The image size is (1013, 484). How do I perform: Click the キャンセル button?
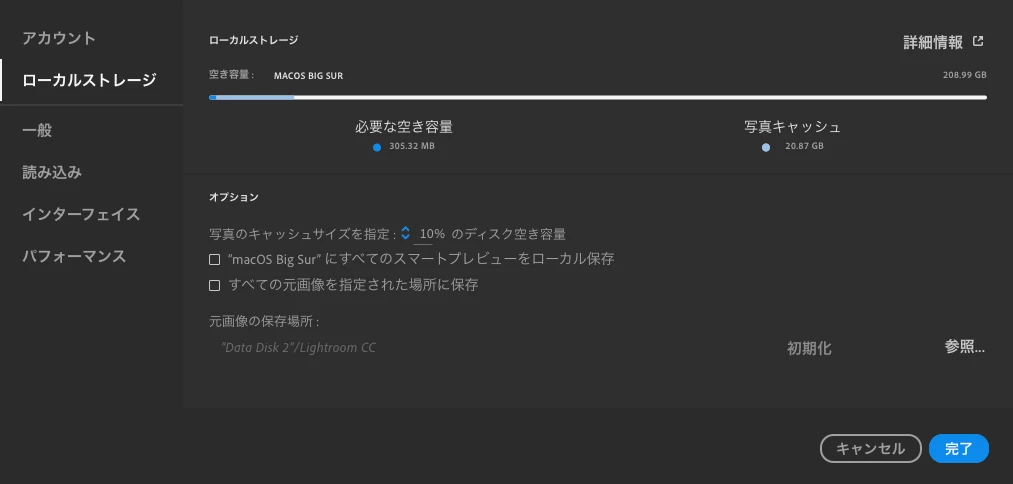click(x=870, y=448)
